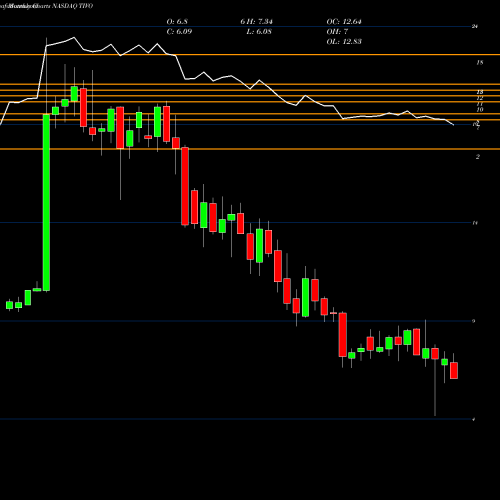This screenshot has width=500, height=500.
Task: Select the "OH: 7" reading
Action: (x=337, y=32)
